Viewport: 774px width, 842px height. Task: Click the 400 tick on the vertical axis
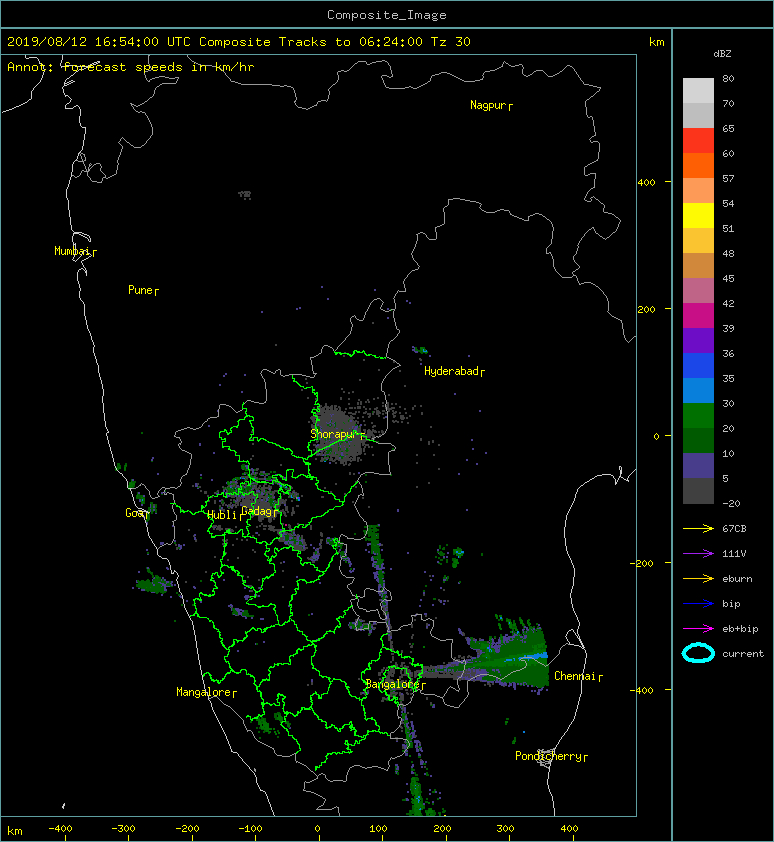click(646, 183)
